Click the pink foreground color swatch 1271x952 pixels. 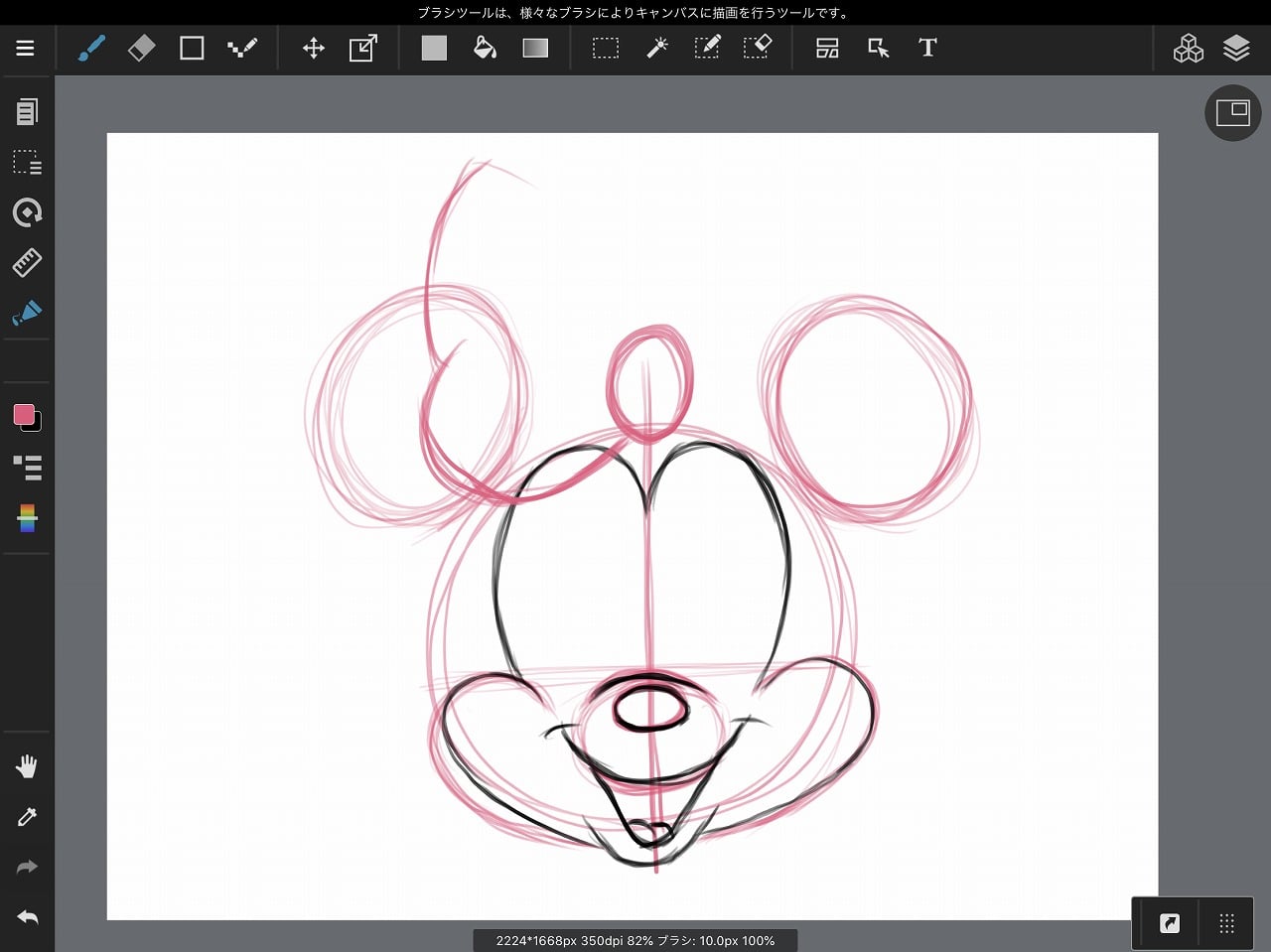pos(25,415)
